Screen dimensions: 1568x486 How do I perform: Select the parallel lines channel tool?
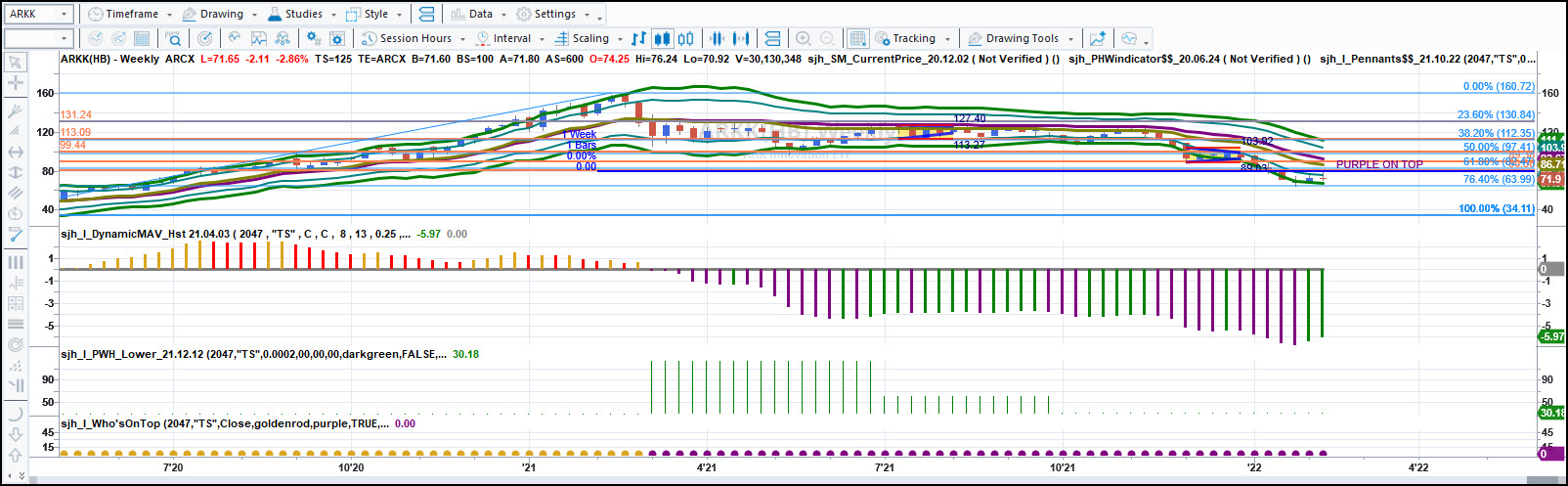coord(16,193)
